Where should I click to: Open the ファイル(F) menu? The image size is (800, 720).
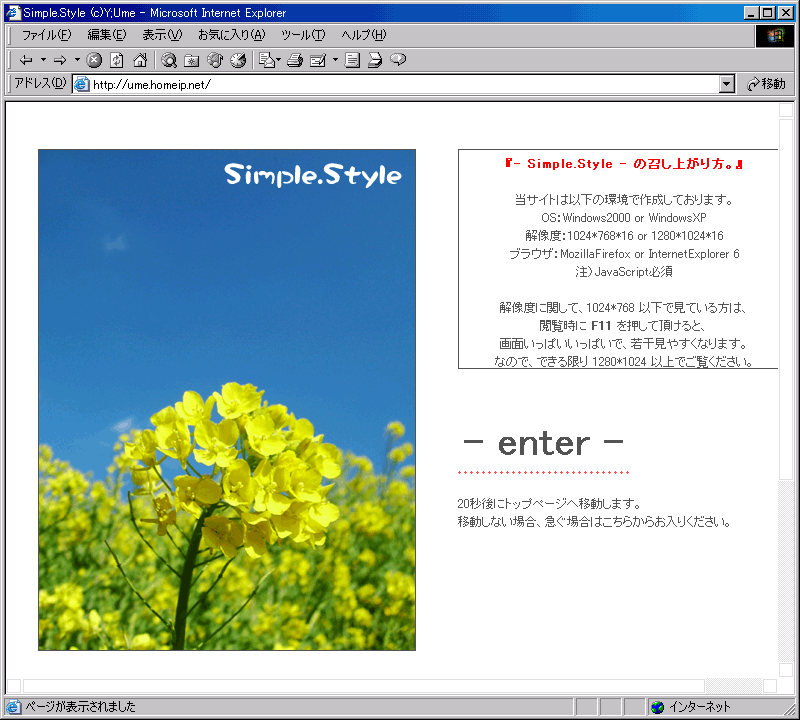tap(46, 35)
